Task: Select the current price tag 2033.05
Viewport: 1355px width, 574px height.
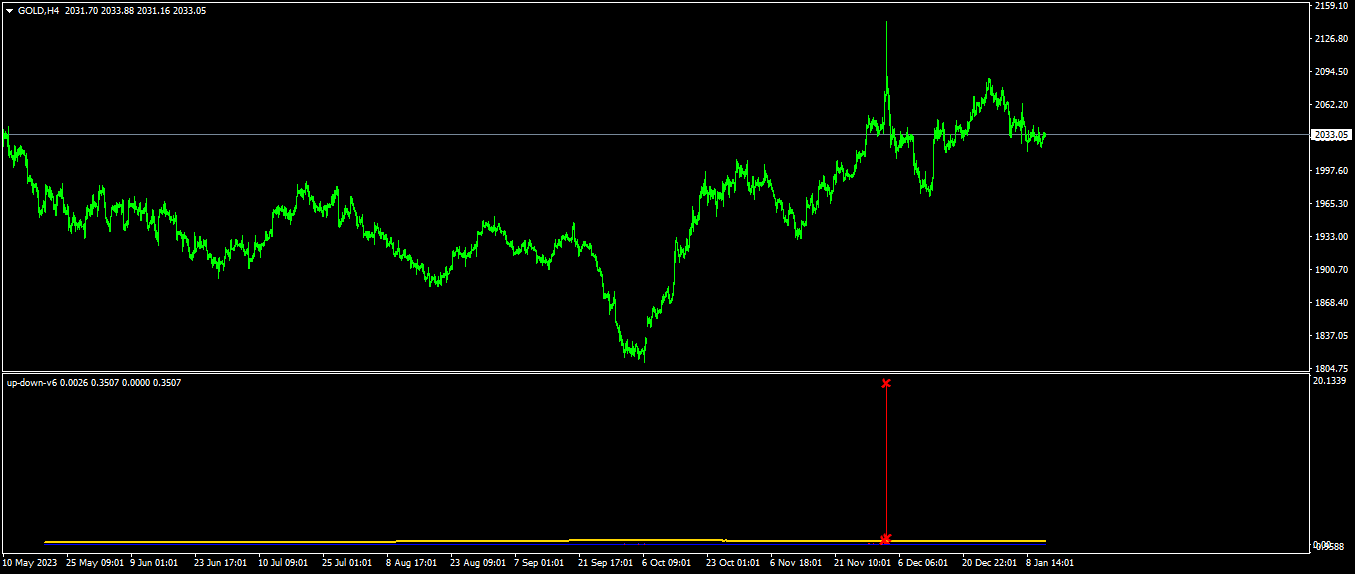Action: point(1331,134)
